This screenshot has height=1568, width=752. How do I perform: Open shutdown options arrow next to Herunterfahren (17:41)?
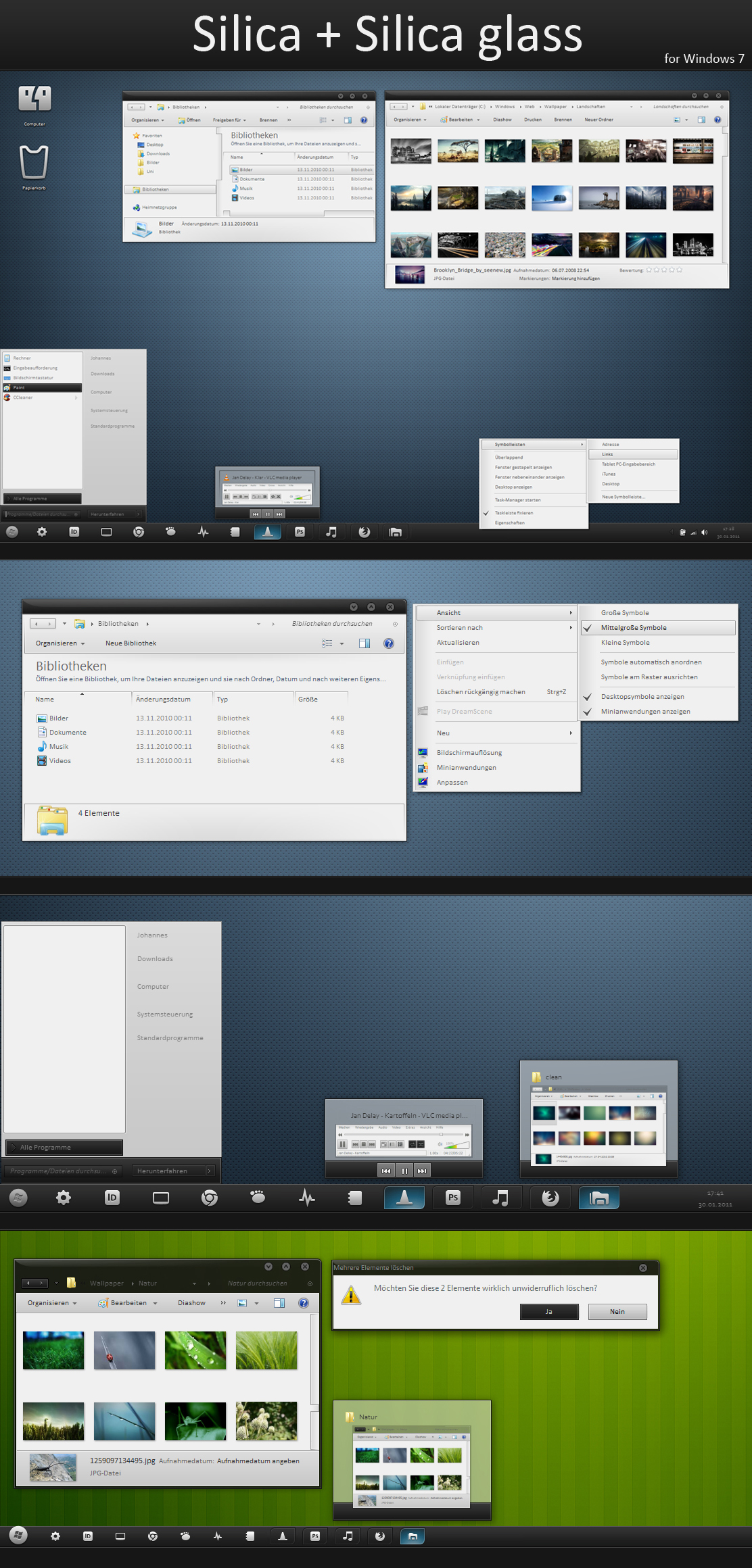click(210, 1171)
